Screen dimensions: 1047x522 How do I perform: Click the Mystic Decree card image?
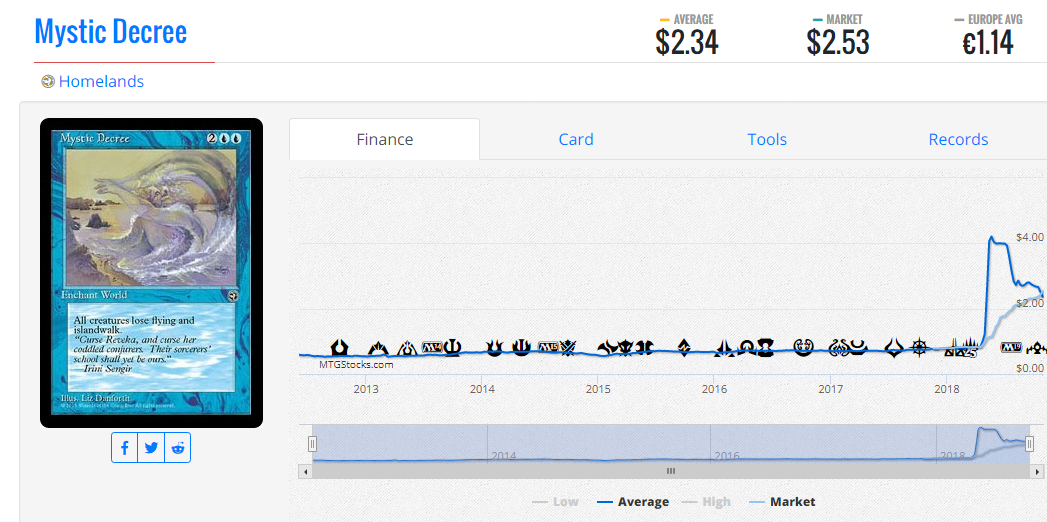(x=152, y=273)
